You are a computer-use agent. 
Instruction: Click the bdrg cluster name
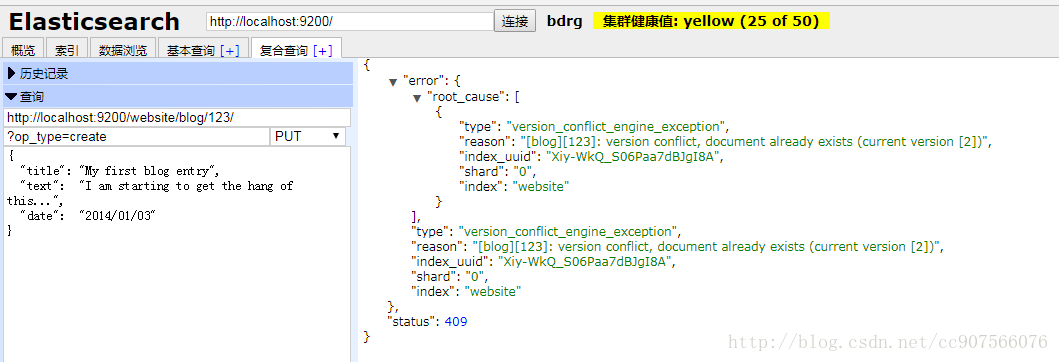coord(565,21)
